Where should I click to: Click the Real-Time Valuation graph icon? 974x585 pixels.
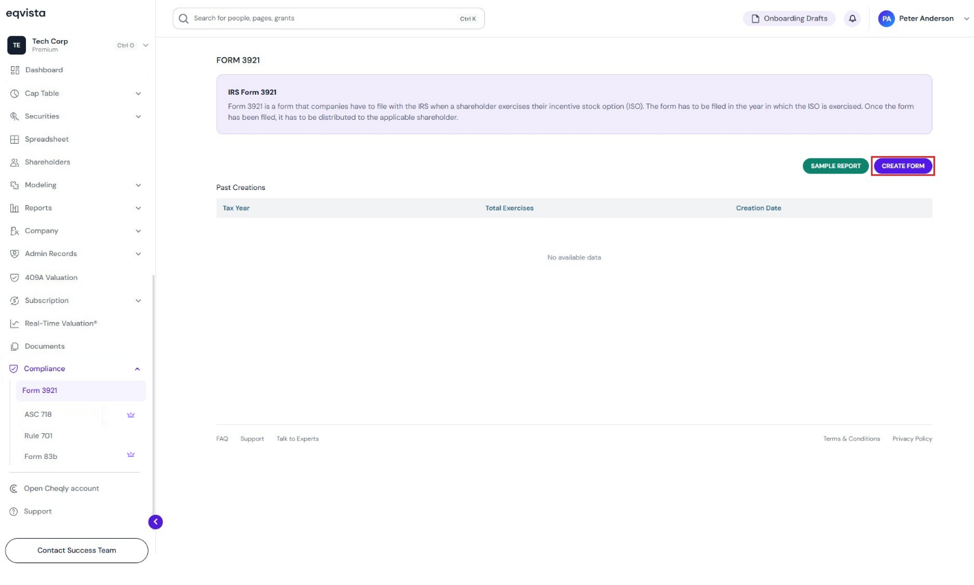tap(14, 324)
